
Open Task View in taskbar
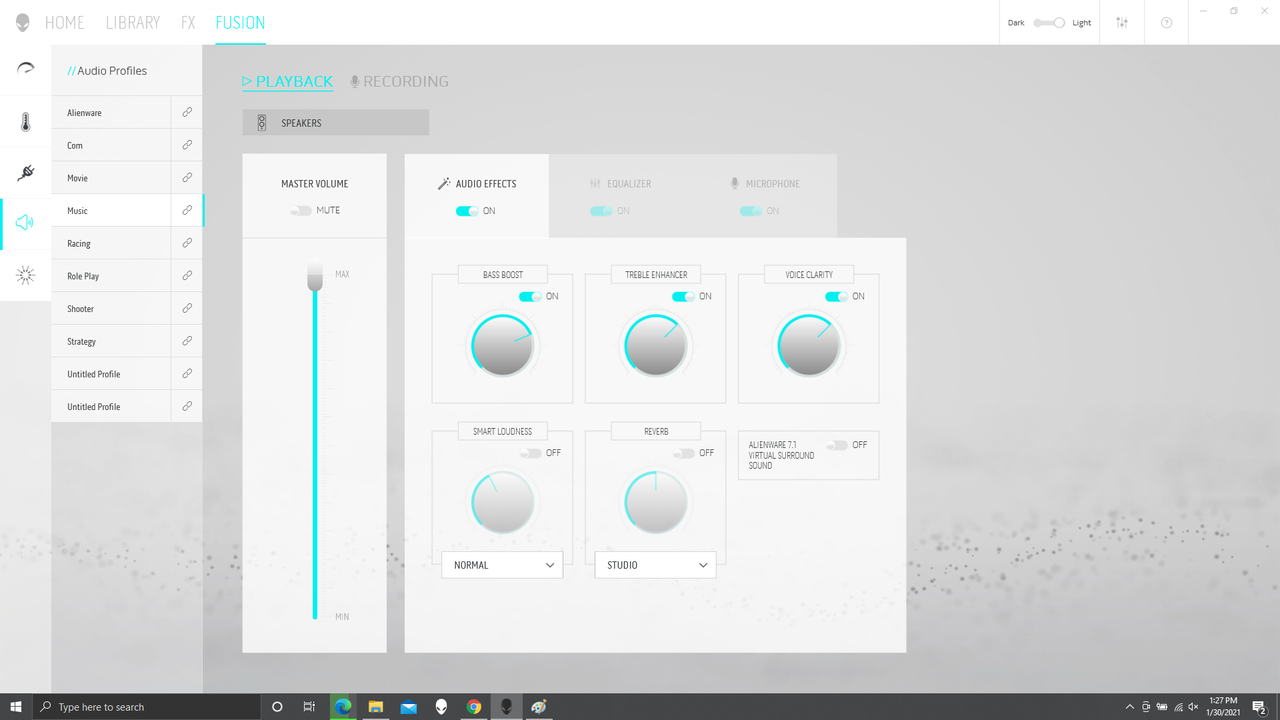pyautogui.click(x=309, y=707)
